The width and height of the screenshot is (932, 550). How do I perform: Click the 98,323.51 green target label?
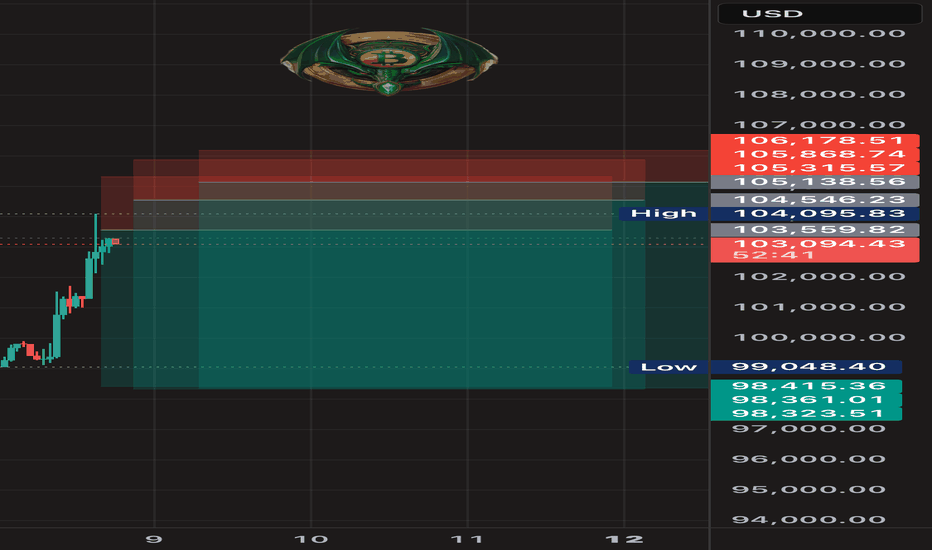point(807,414)
